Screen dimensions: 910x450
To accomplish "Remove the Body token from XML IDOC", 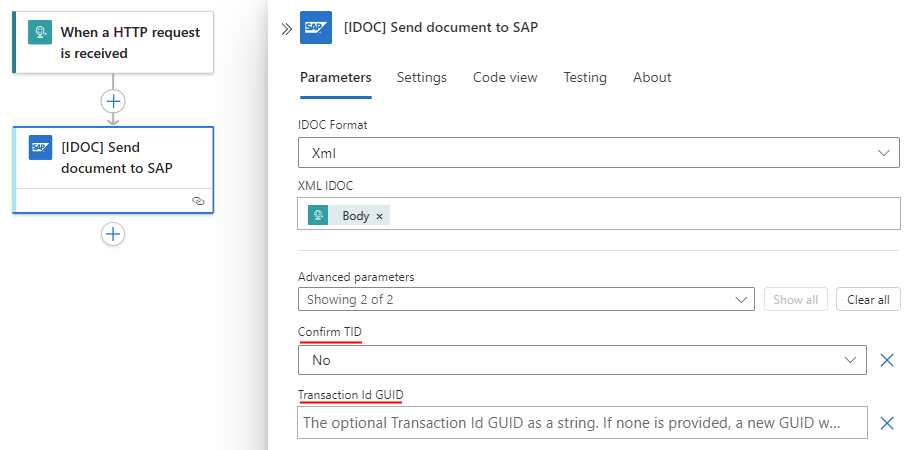I will [x=379, y=216].
